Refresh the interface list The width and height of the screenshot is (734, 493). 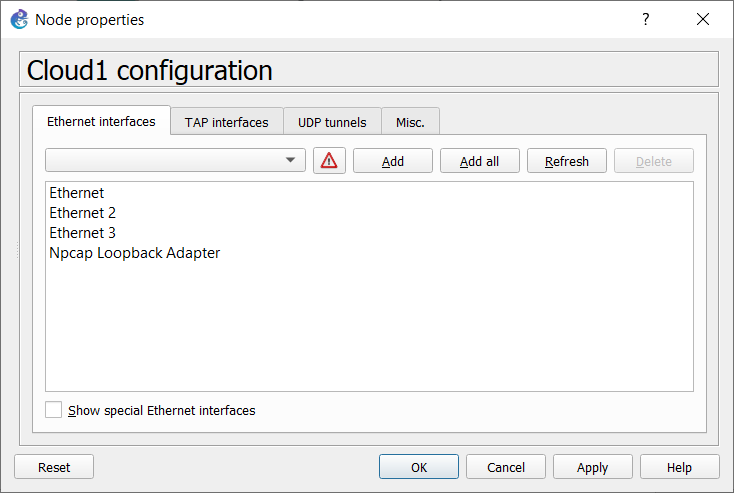tap(566, 161)
